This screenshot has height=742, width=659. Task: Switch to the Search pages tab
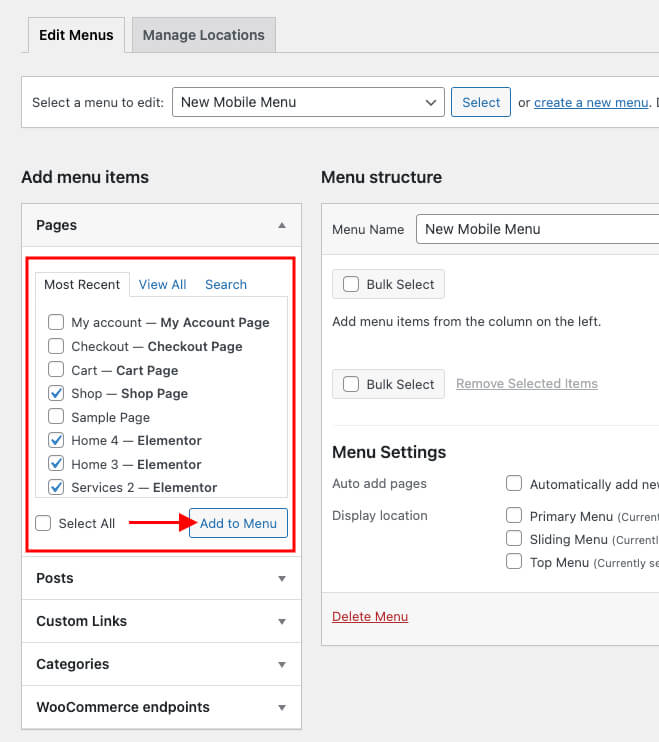coord(226,285)
